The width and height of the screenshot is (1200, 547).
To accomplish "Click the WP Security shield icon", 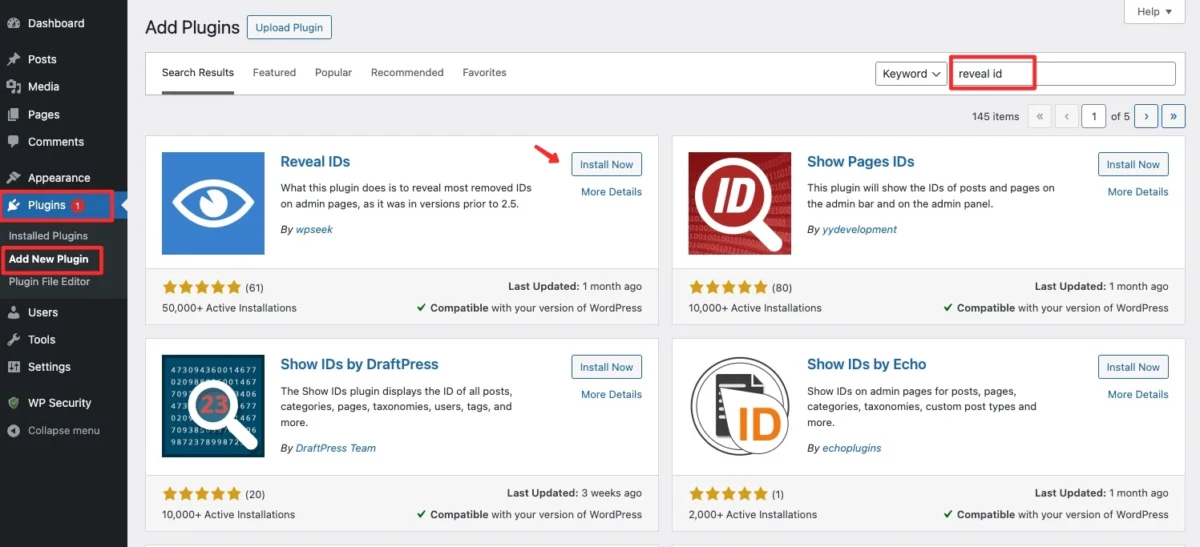I will click(13, 403).
